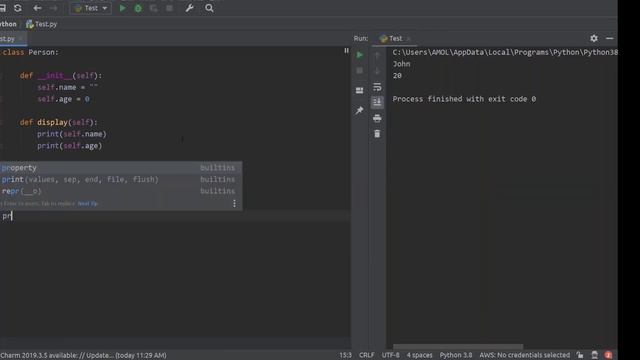Open the Test run configuration dropdown
Viewport: 640px width, 360px height.
tap(91, 8)
